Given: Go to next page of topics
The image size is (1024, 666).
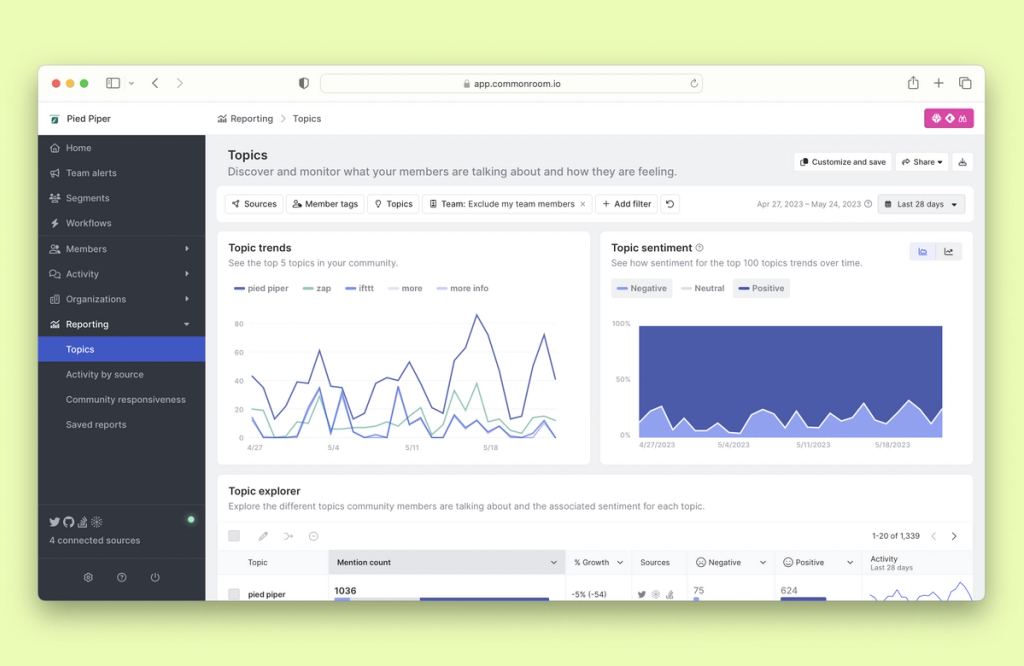Looking at the screenshot, I should tap(954, 536).
